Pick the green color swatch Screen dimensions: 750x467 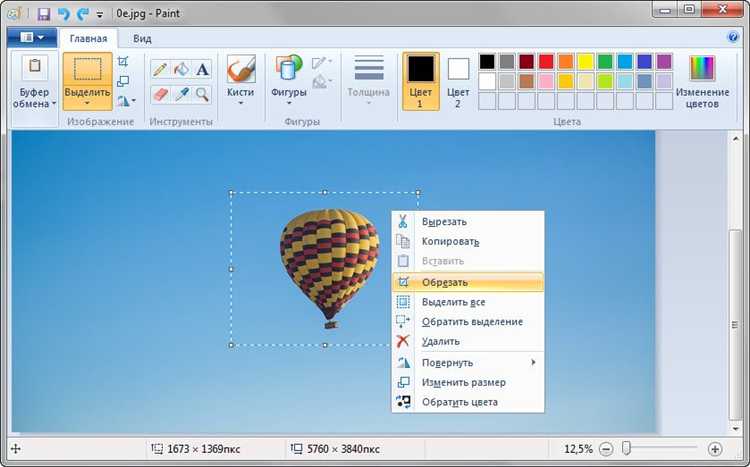tap(605, 62)
